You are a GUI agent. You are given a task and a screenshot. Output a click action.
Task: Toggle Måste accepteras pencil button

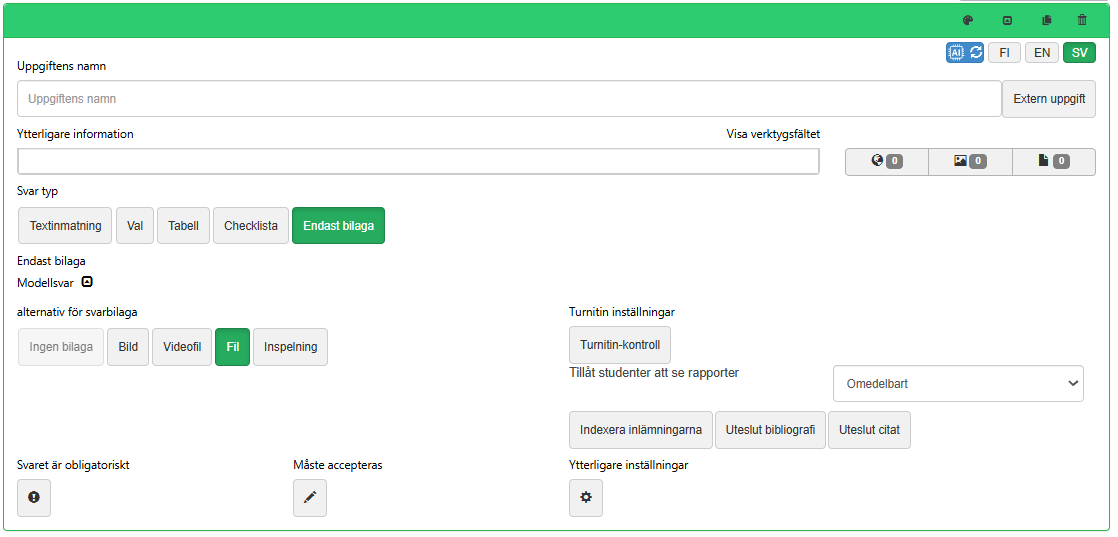310,498
